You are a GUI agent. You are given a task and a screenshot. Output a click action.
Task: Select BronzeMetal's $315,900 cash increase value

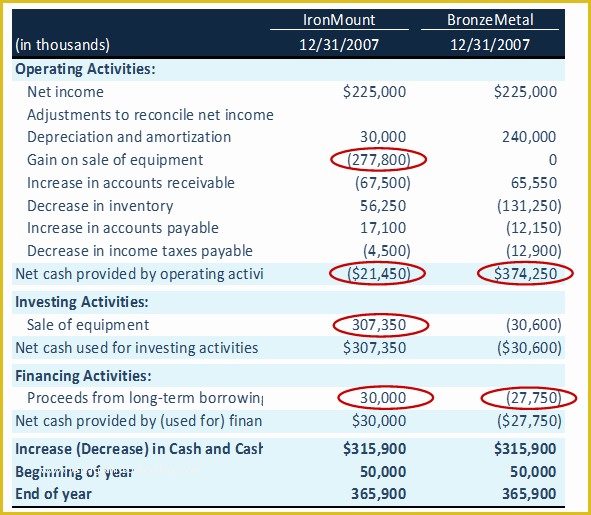coord(525,449)
